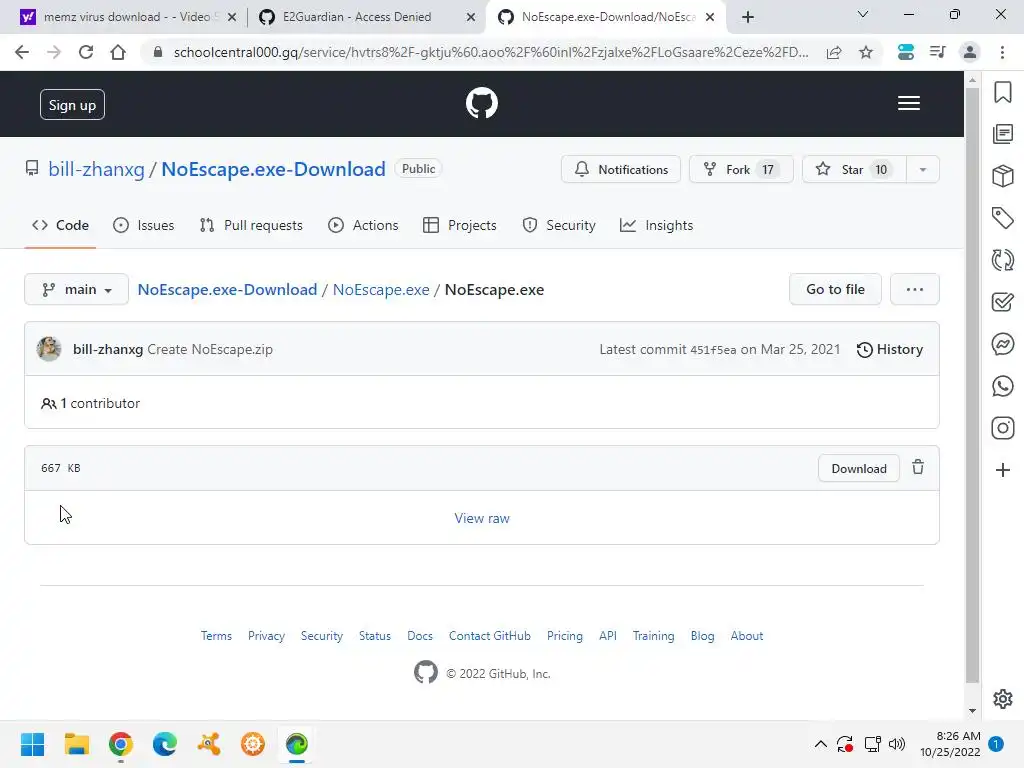This screenshot has height=768, width=1024.
Task: Open Docs footer link
Action: pos(420,635)
